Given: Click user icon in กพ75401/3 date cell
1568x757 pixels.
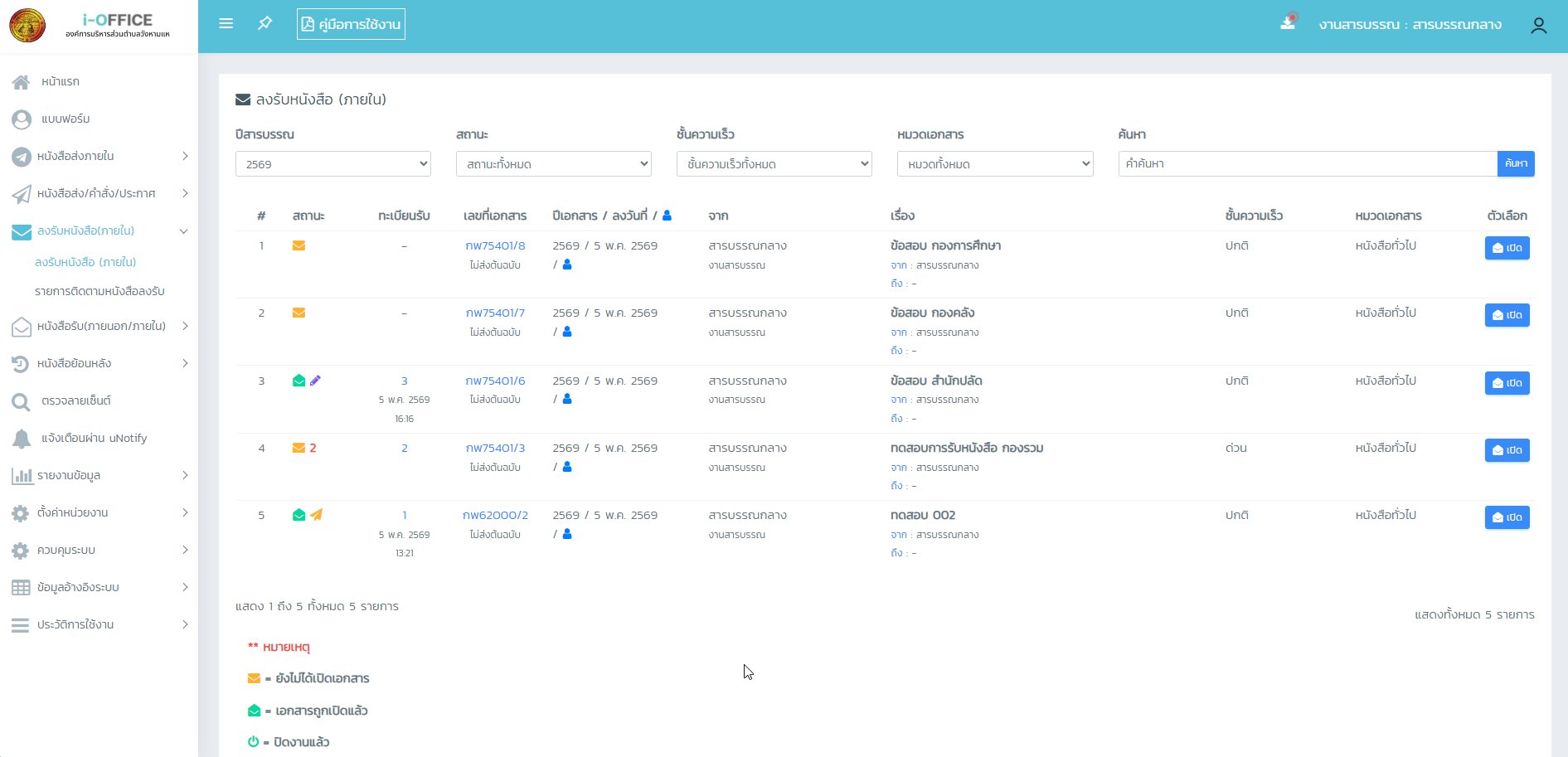Looking at the screenshot, I should tap(567, 467).
